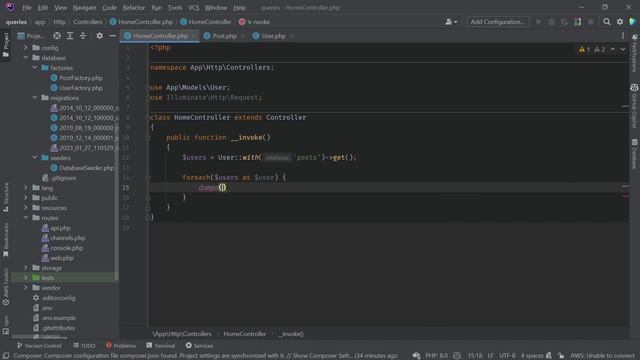Open the GitHub Copilot side panel
This screenshot has height=360, width=640.
[x=634, y=106]
